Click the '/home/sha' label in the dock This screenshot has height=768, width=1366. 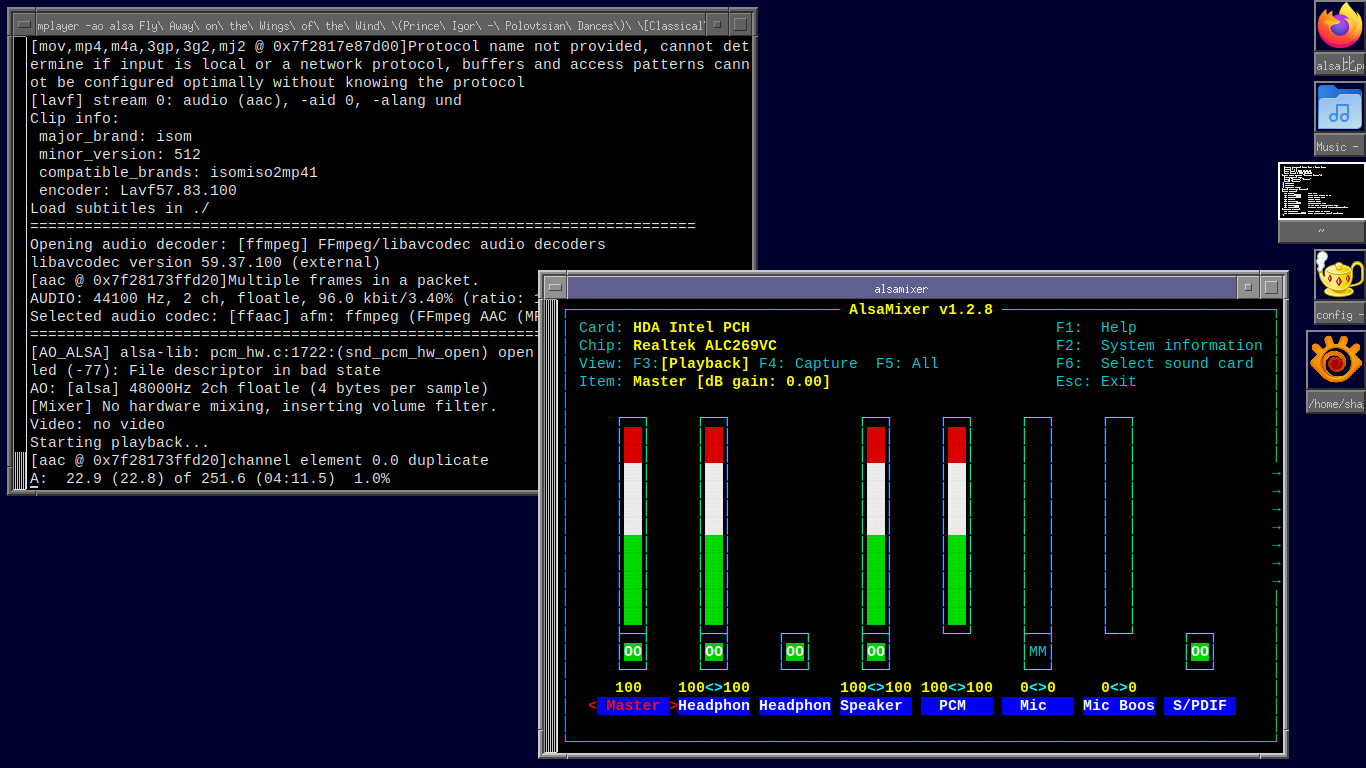point(1336,403)
